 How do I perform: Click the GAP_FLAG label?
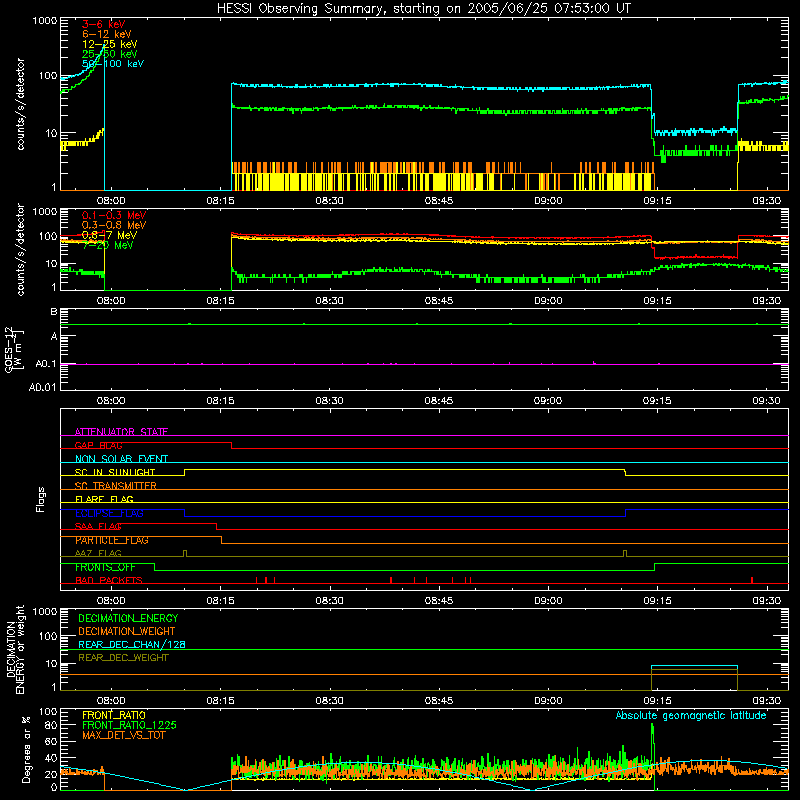coord(98,445)
